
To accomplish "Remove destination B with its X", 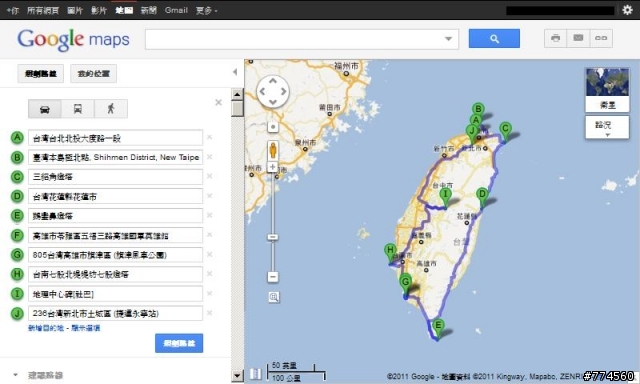I will point(209,157).
